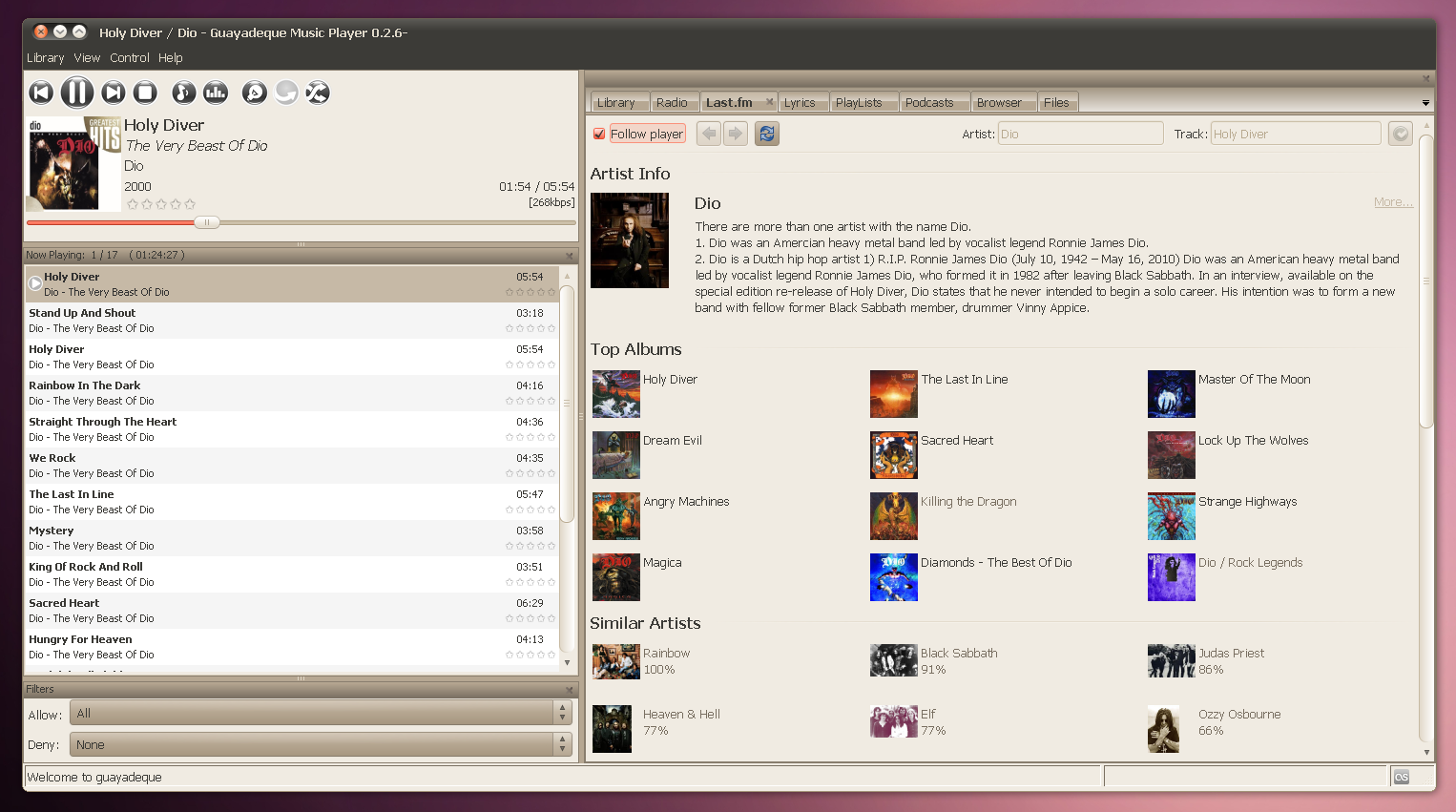Click the More... link in Artist Info
This screenshot has height=812, width=1456.
pyautogui.click(x=1393, y=202)
